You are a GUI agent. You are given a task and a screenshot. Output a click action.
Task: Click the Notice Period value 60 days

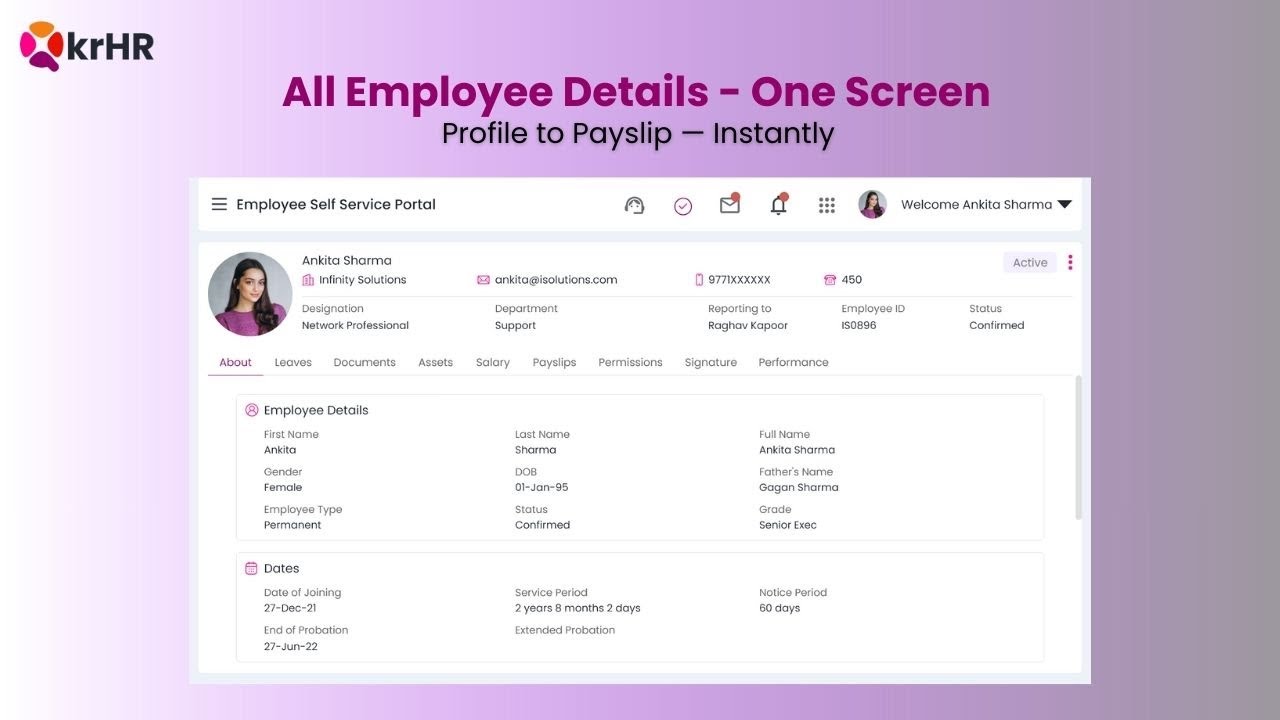(780, 608)
